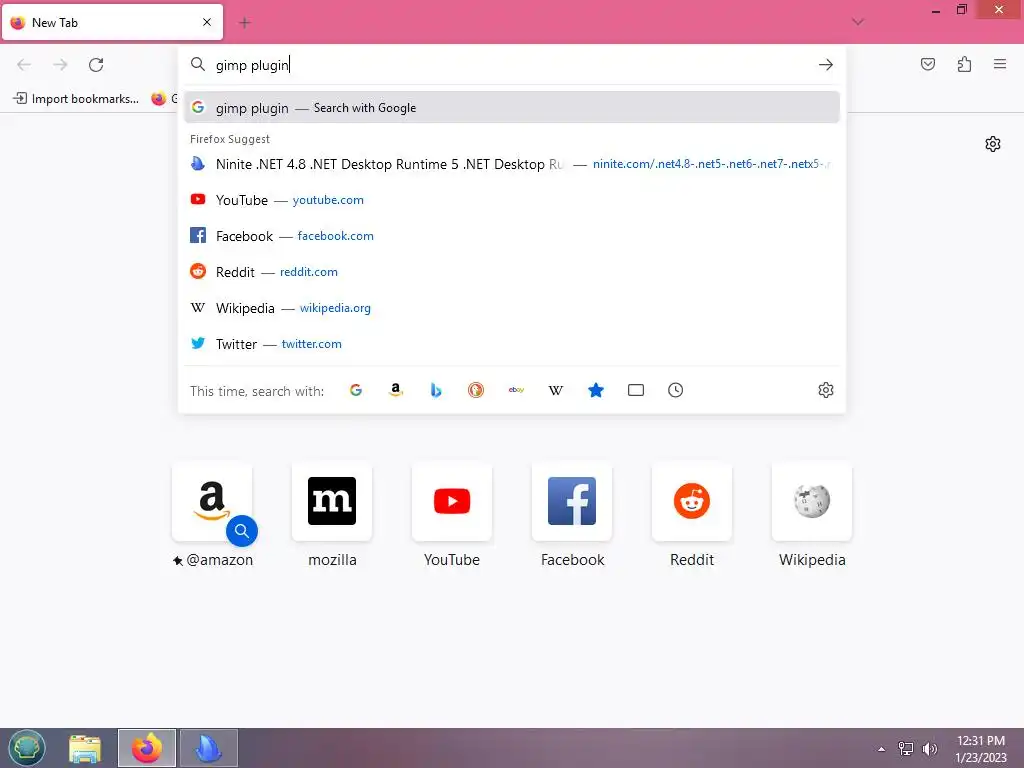This screenshot has width=1024, height=768.
Task: Show hidden system tray icons
Action: click(x=882, y=749)
